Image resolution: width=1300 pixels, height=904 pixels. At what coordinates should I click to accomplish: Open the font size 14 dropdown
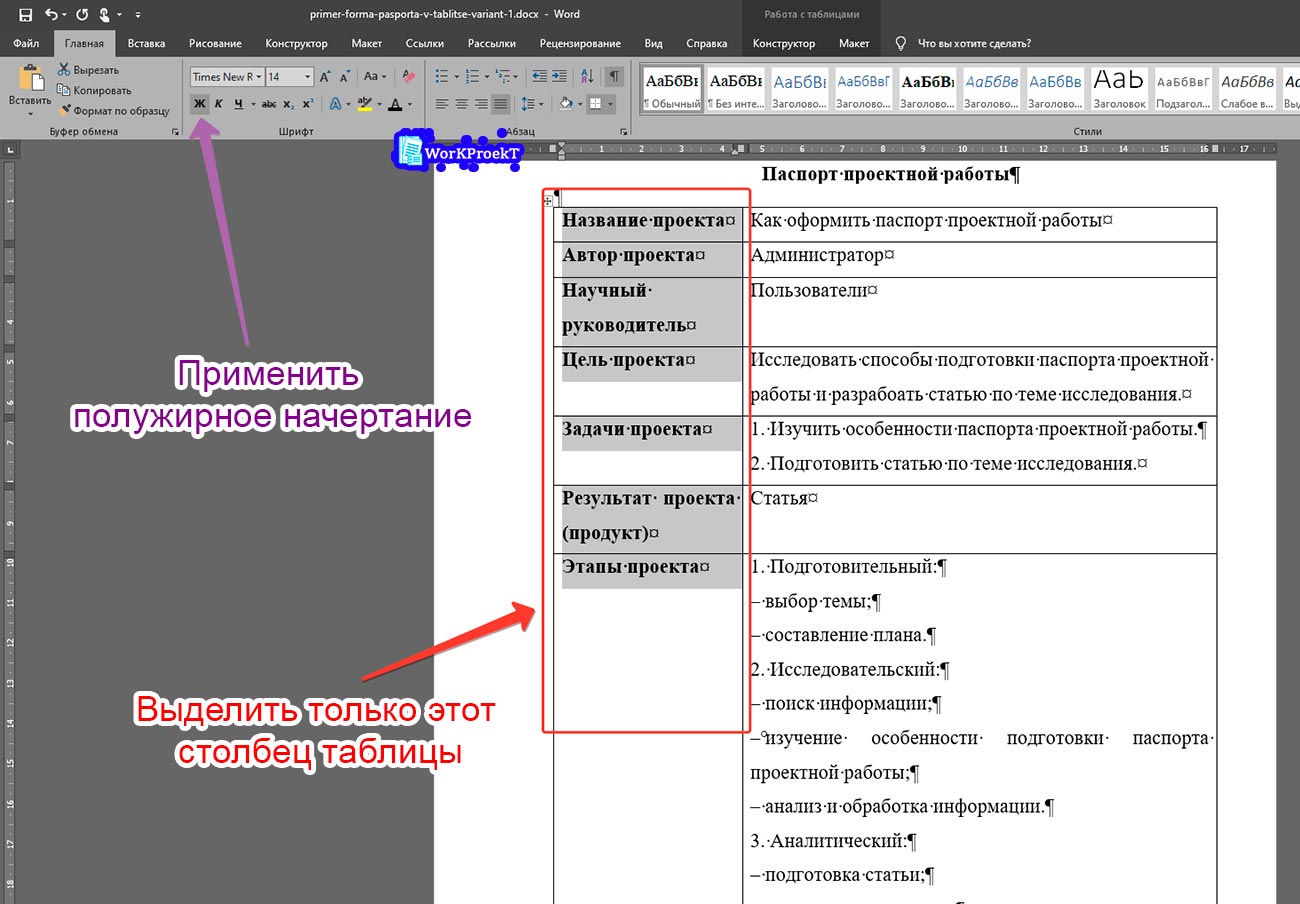tap(308, 77)
